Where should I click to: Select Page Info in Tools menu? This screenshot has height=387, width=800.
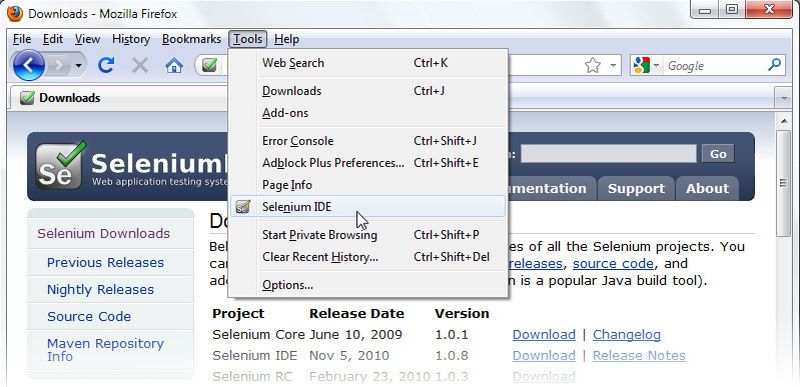coord(367,185)
